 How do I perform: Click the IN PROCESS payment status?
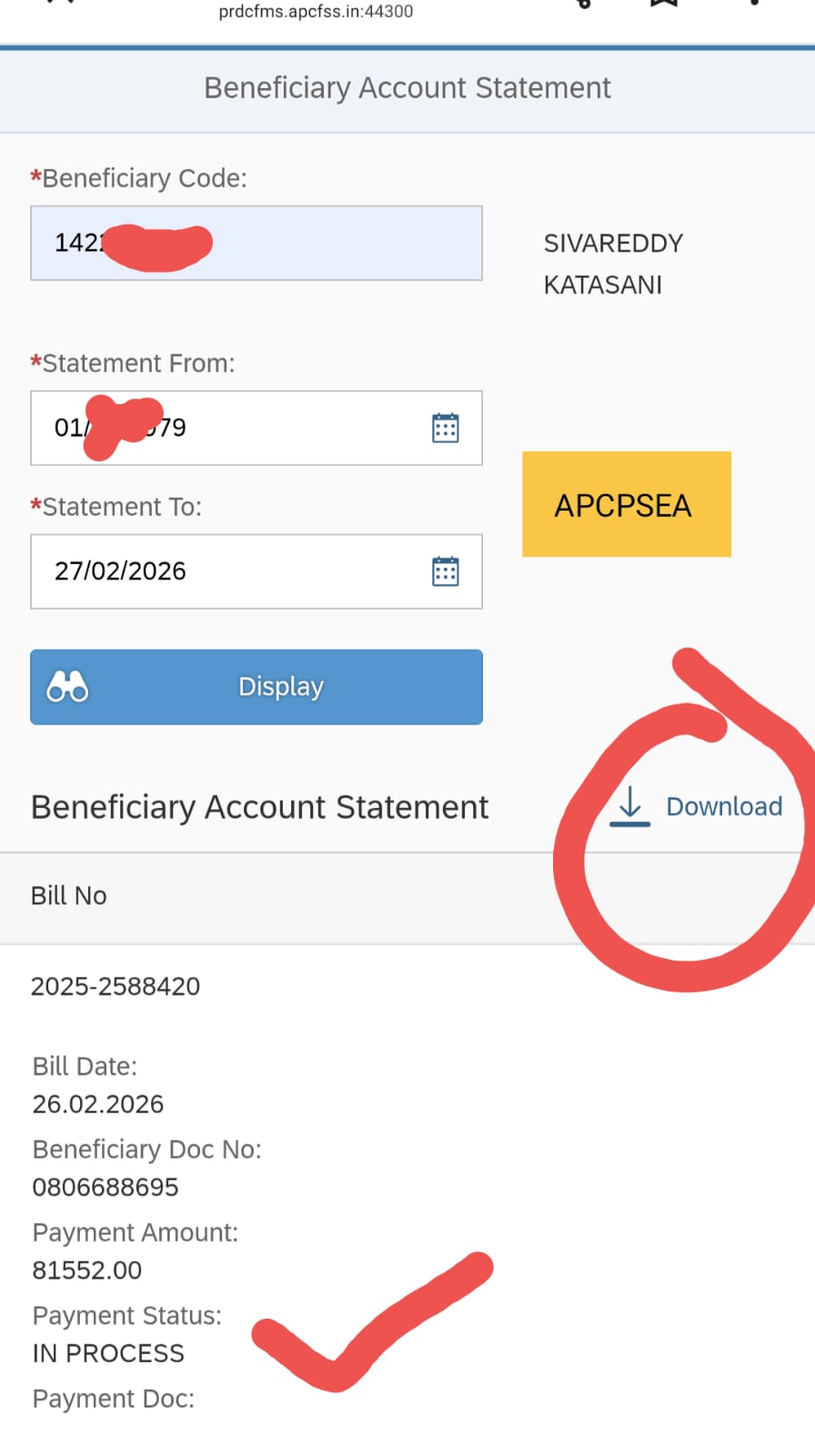pyautogui.click(x=108, y=1353)
